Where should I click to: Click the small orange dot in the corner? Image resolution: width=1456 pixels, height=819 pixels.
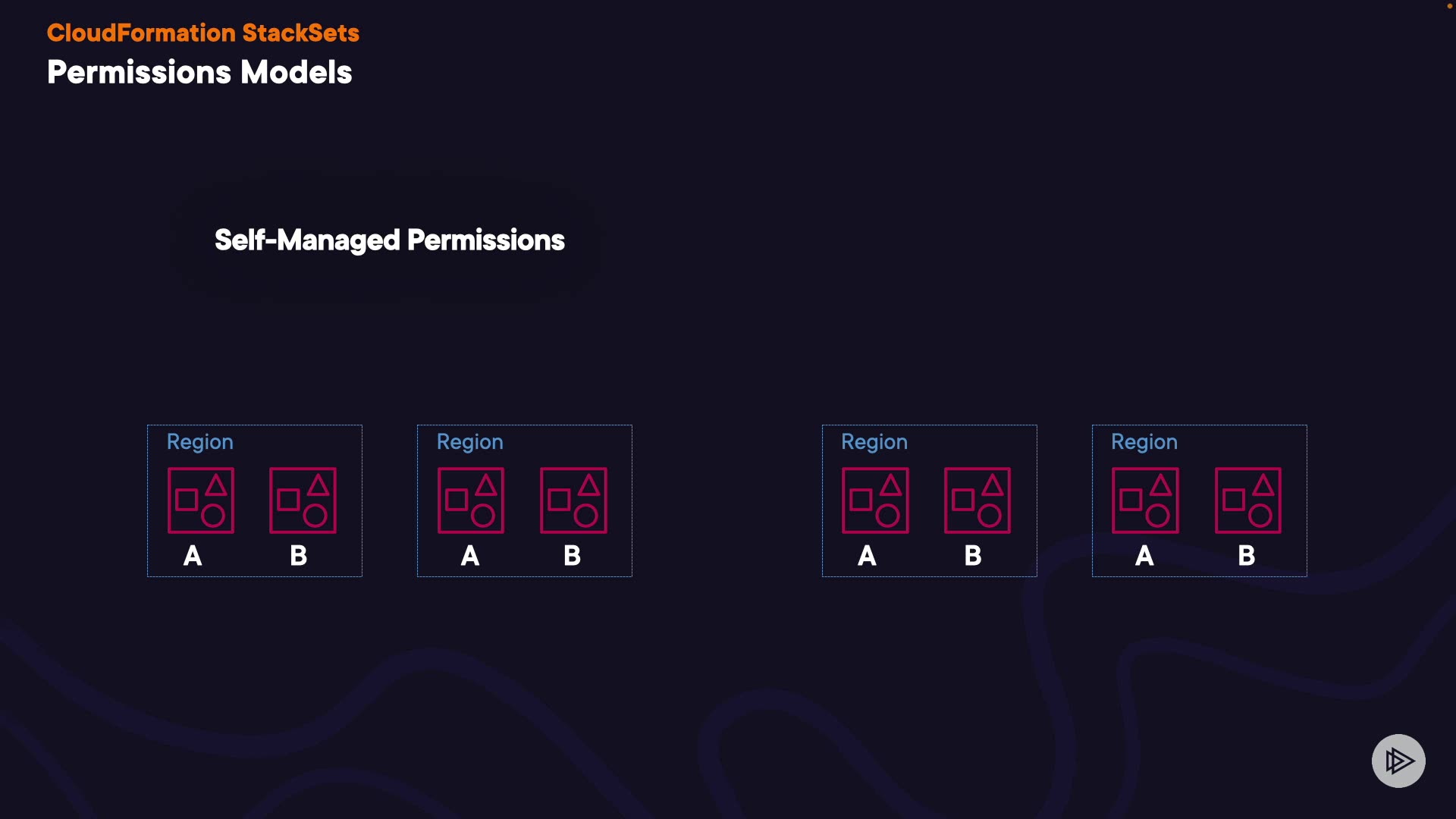coord(1450,6)
